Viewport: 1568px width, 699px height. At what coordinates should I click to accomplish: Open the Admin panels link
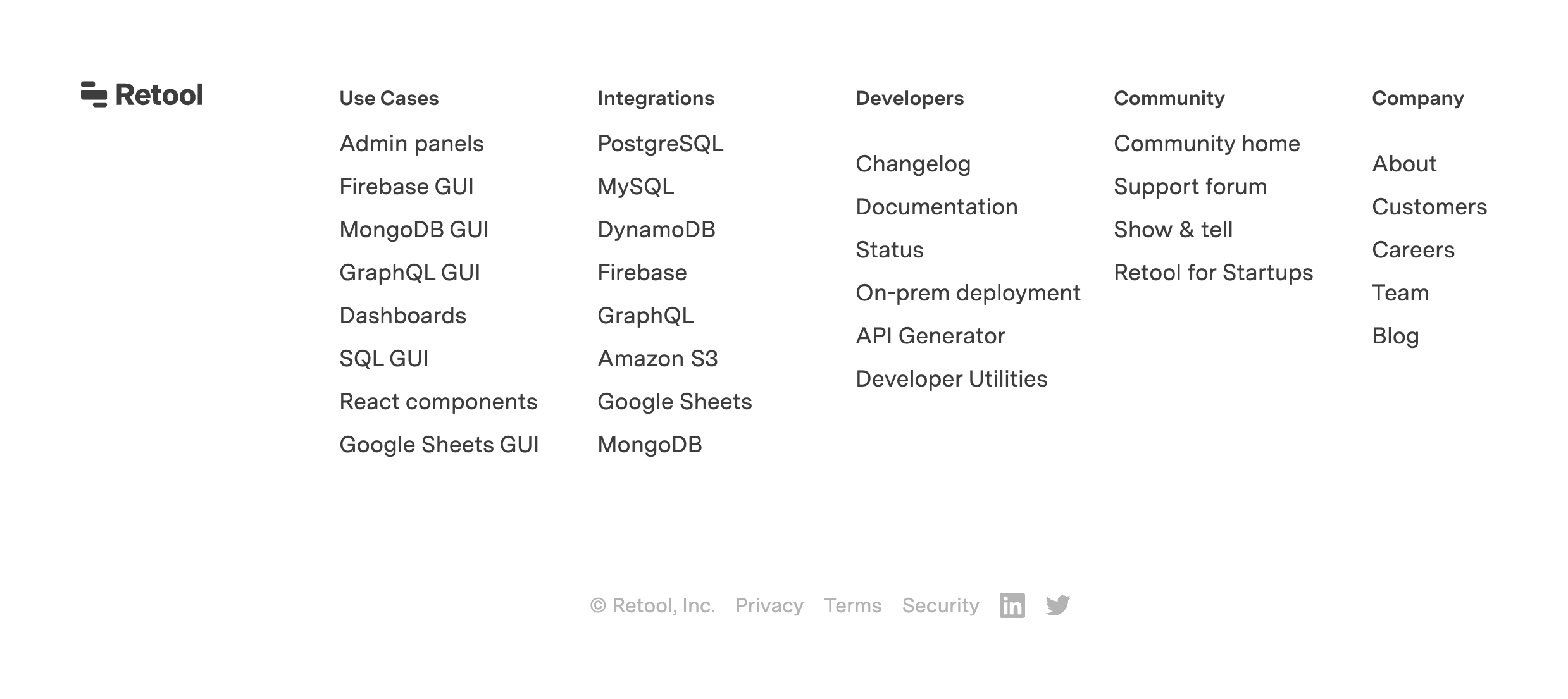411,144
